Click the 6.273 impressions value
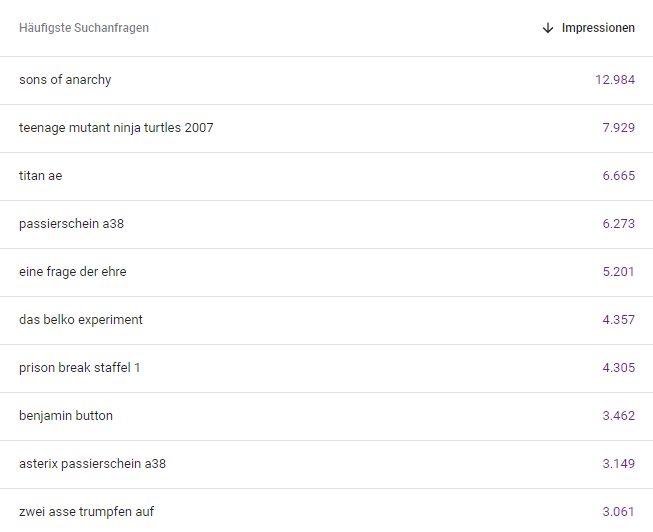 pos(618,224)
